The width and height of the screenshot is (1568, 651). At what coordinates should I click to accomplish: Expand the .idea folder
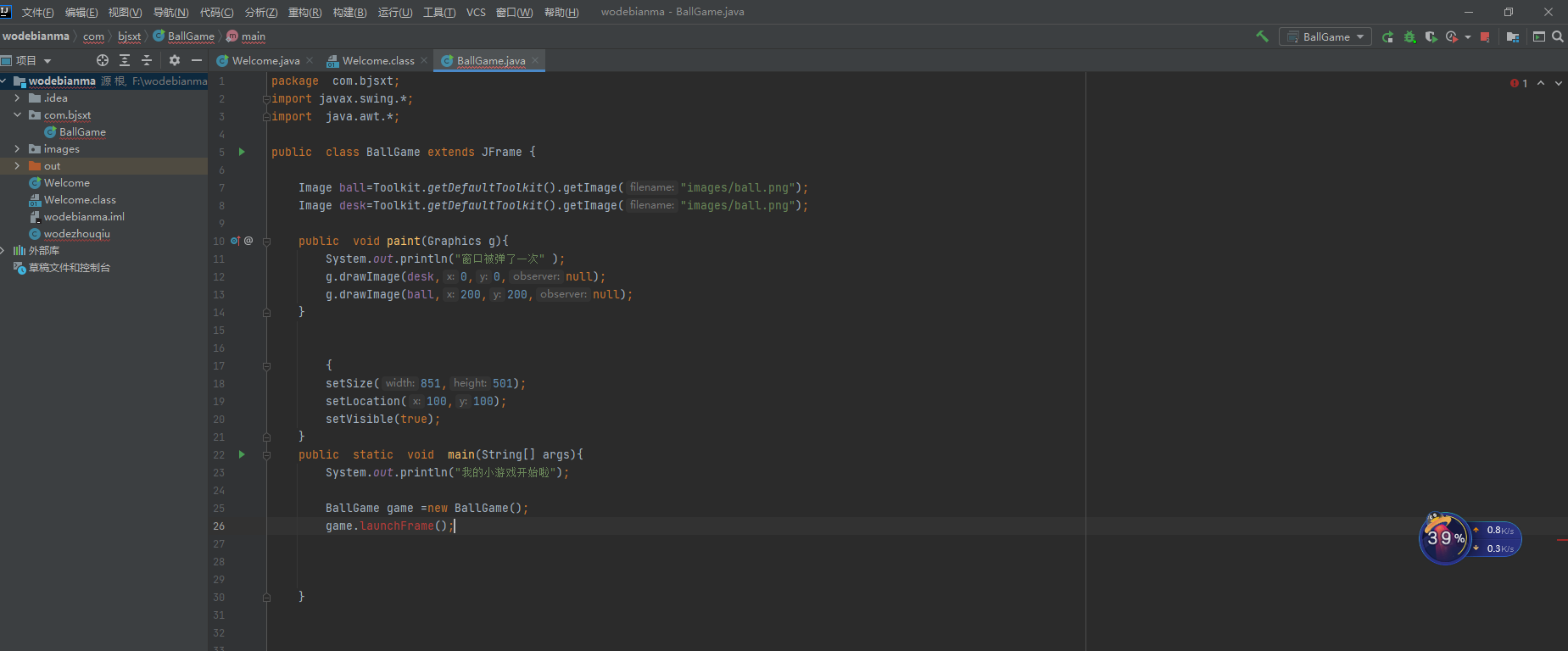[17, 98]
